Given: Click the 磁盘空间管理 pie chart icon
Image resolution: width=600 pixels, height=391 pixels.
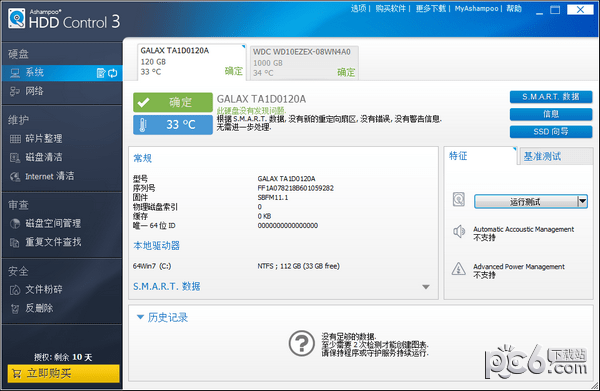Looking at the screenshot, I should tap(15, 223).
